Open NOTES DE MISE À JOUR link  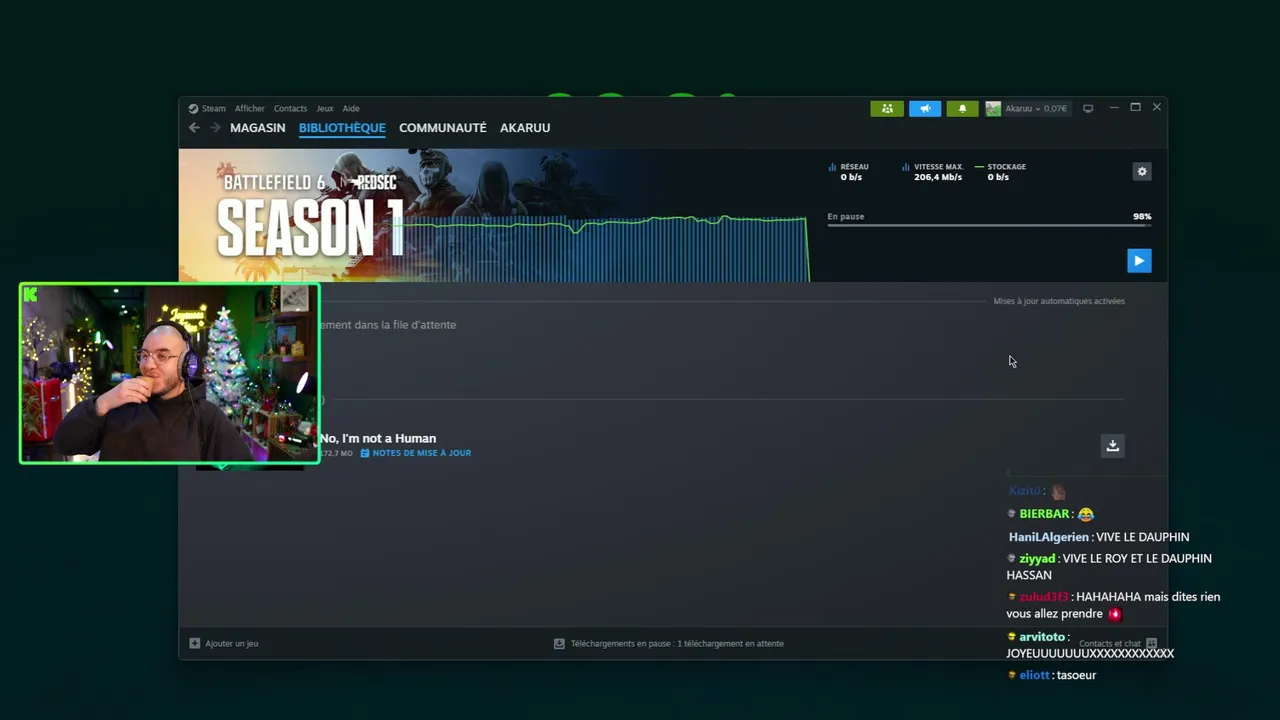pos(415,453)
